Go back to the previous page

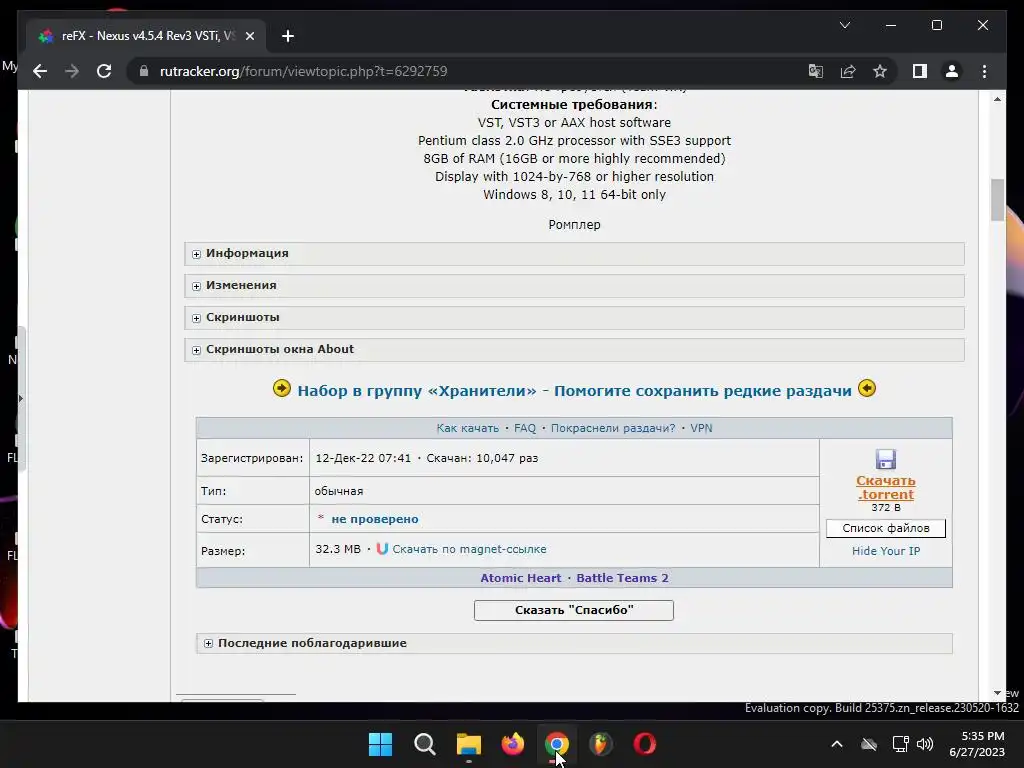point(40,71)
